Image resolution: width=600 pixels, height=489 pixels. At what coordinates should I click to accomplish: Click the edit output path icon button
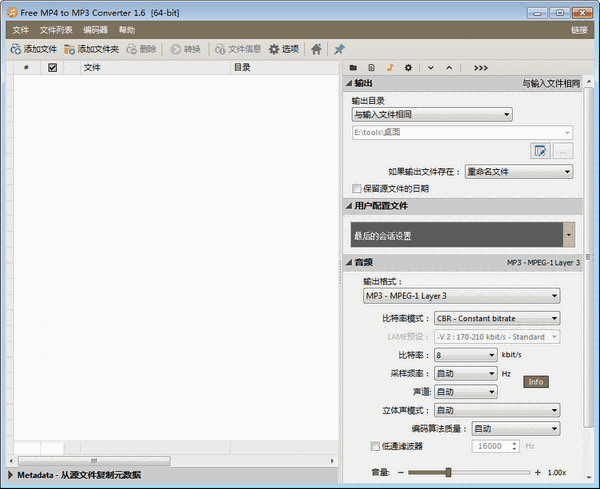point(540,151)
